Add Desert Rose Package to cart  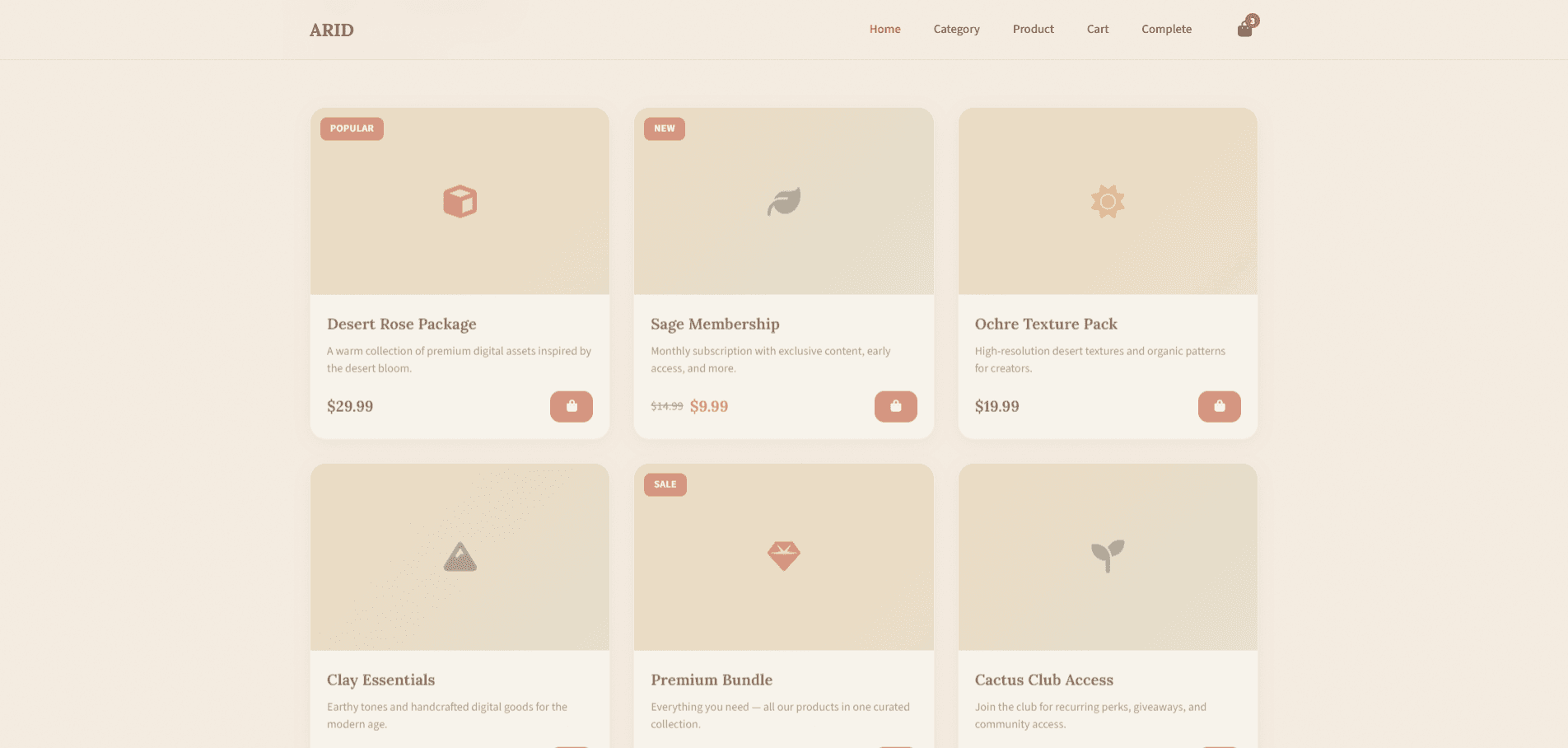(x=572, y=406)
